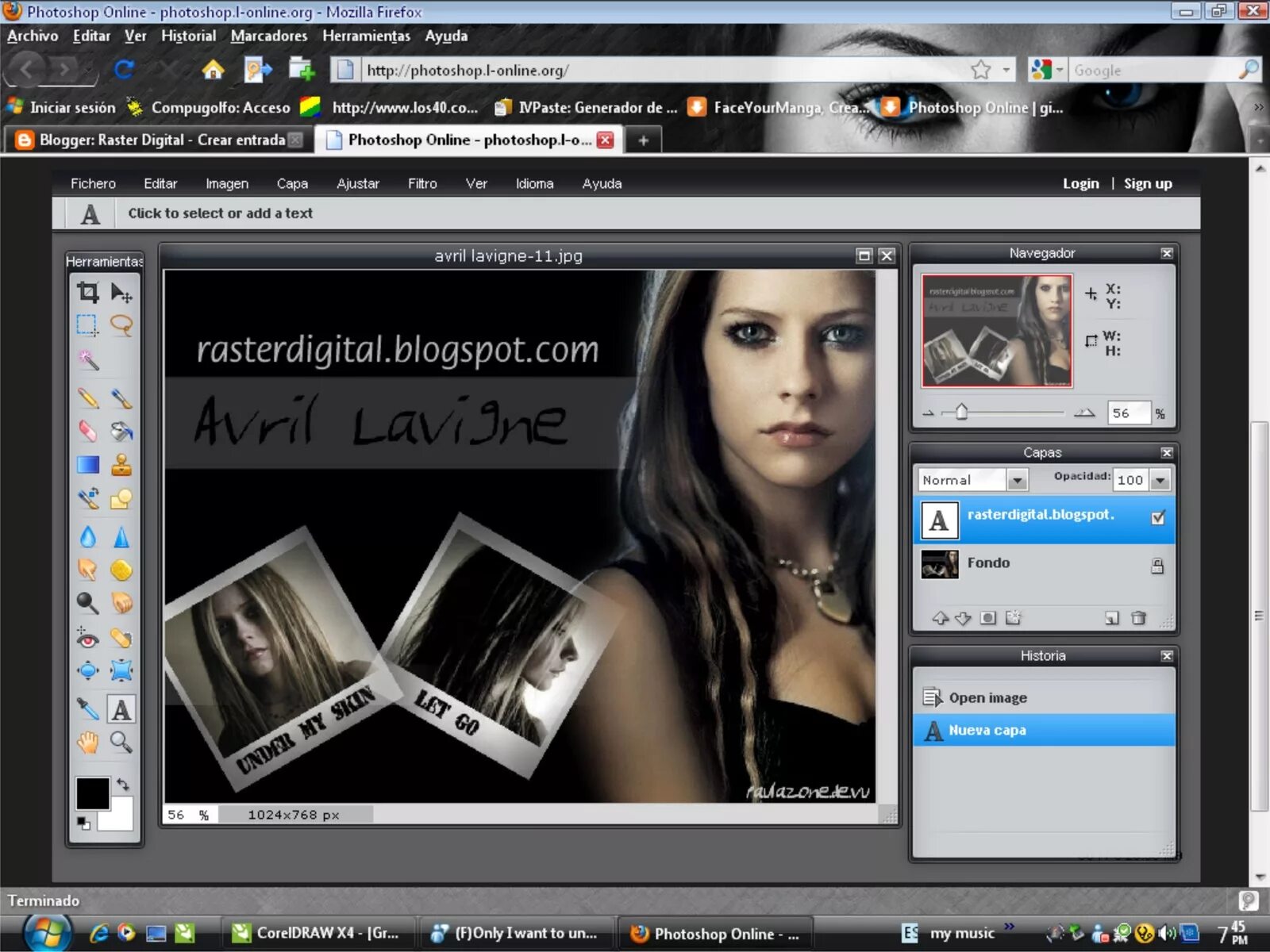Select the Magic Wand tool
Viewport: 1270px width, 952px height.
click(x=87, y=359)
